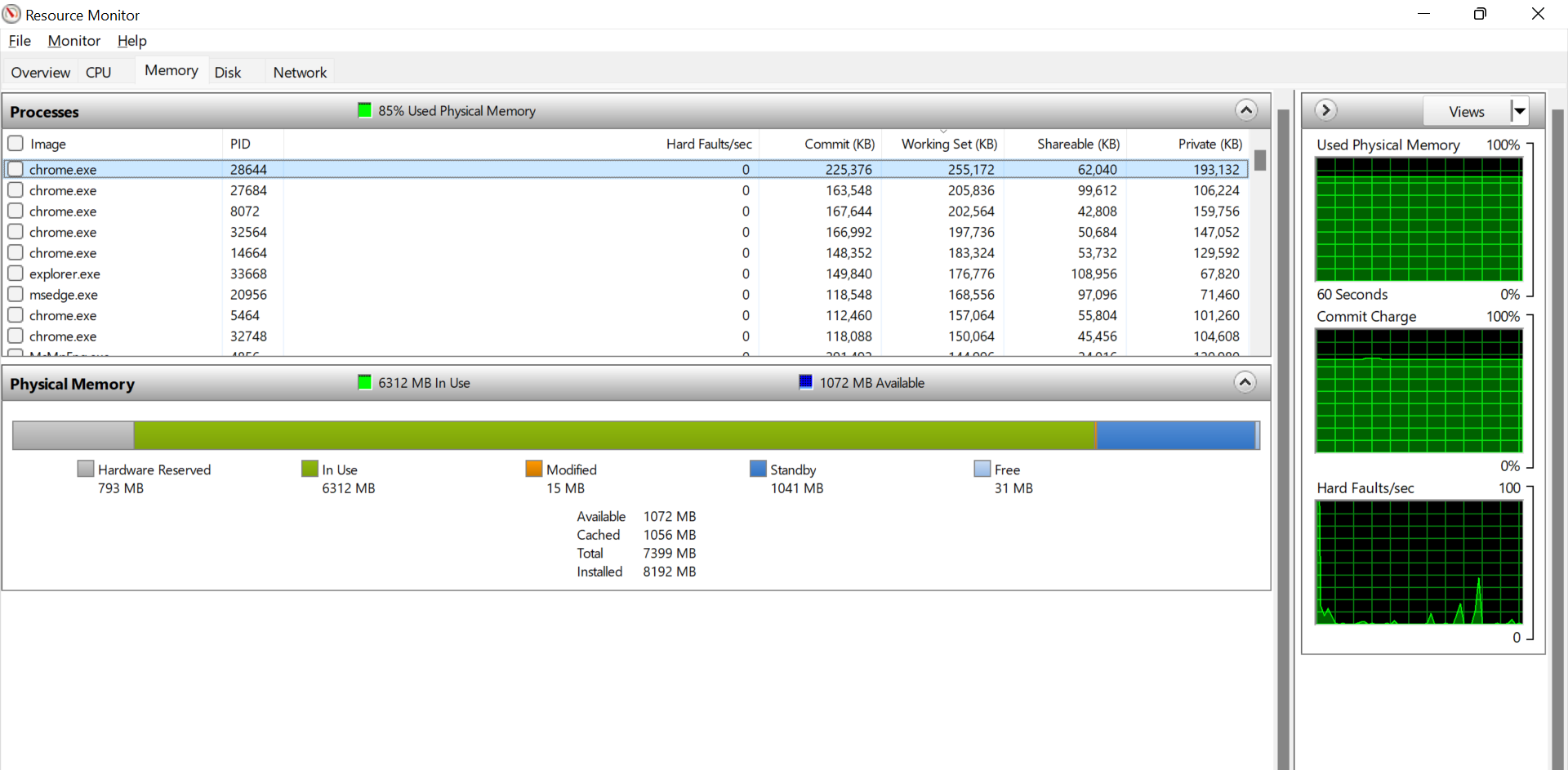Collapse the Processes section
The image size is (1568, 770).
tap(1246, 110)
